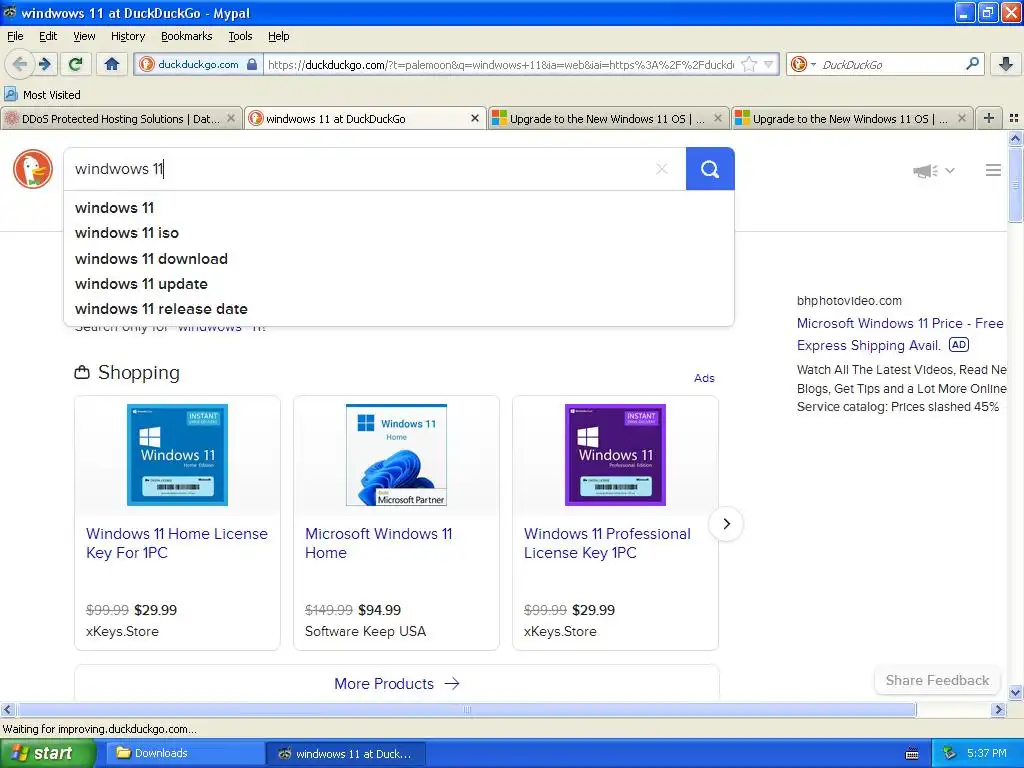Click the padlock security icon
The width and height of the screenshot is (1024, 768).
252,64
